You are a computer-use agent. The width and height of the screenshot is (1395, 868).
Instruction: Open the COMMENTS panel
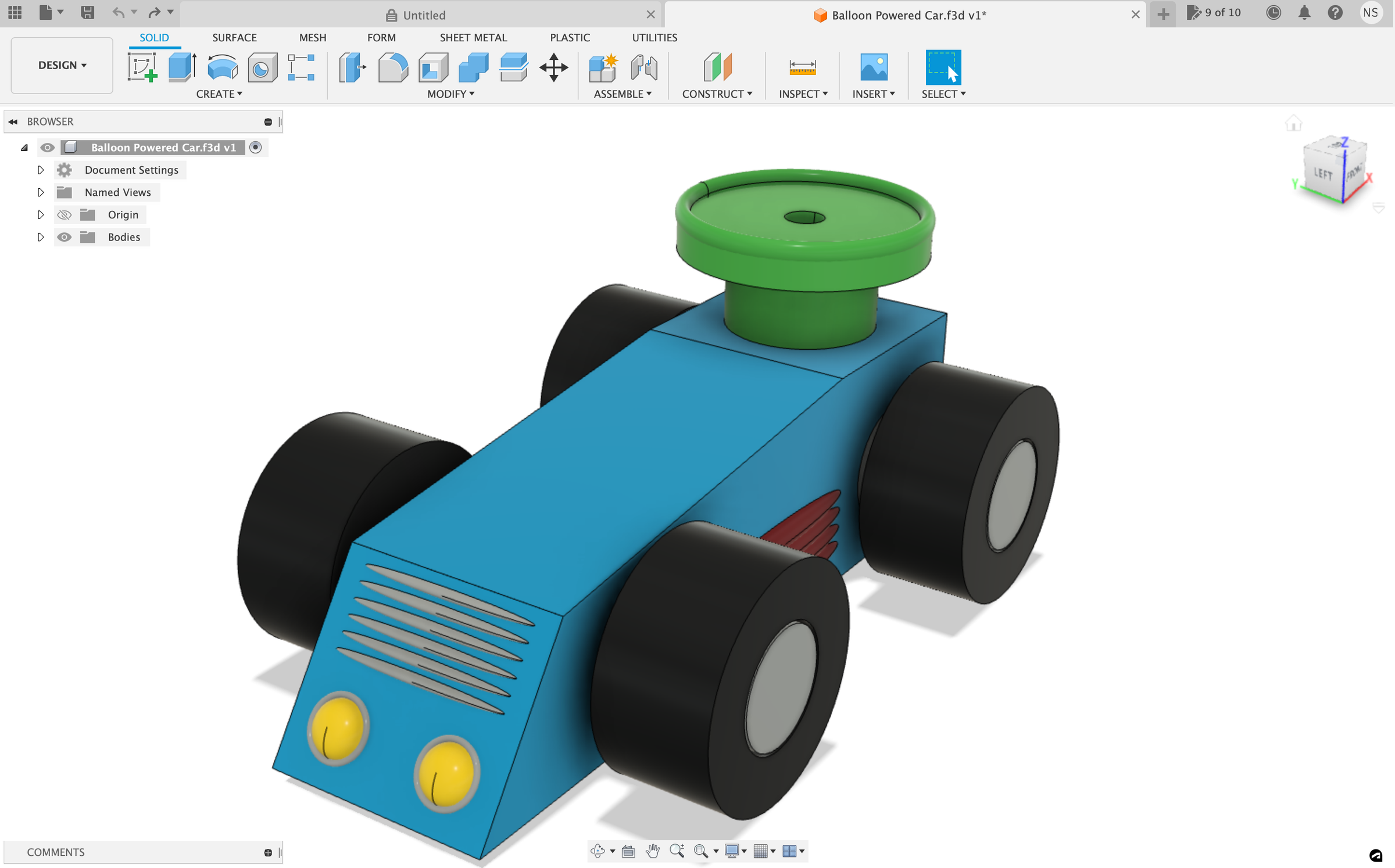[x=56, y=852]
